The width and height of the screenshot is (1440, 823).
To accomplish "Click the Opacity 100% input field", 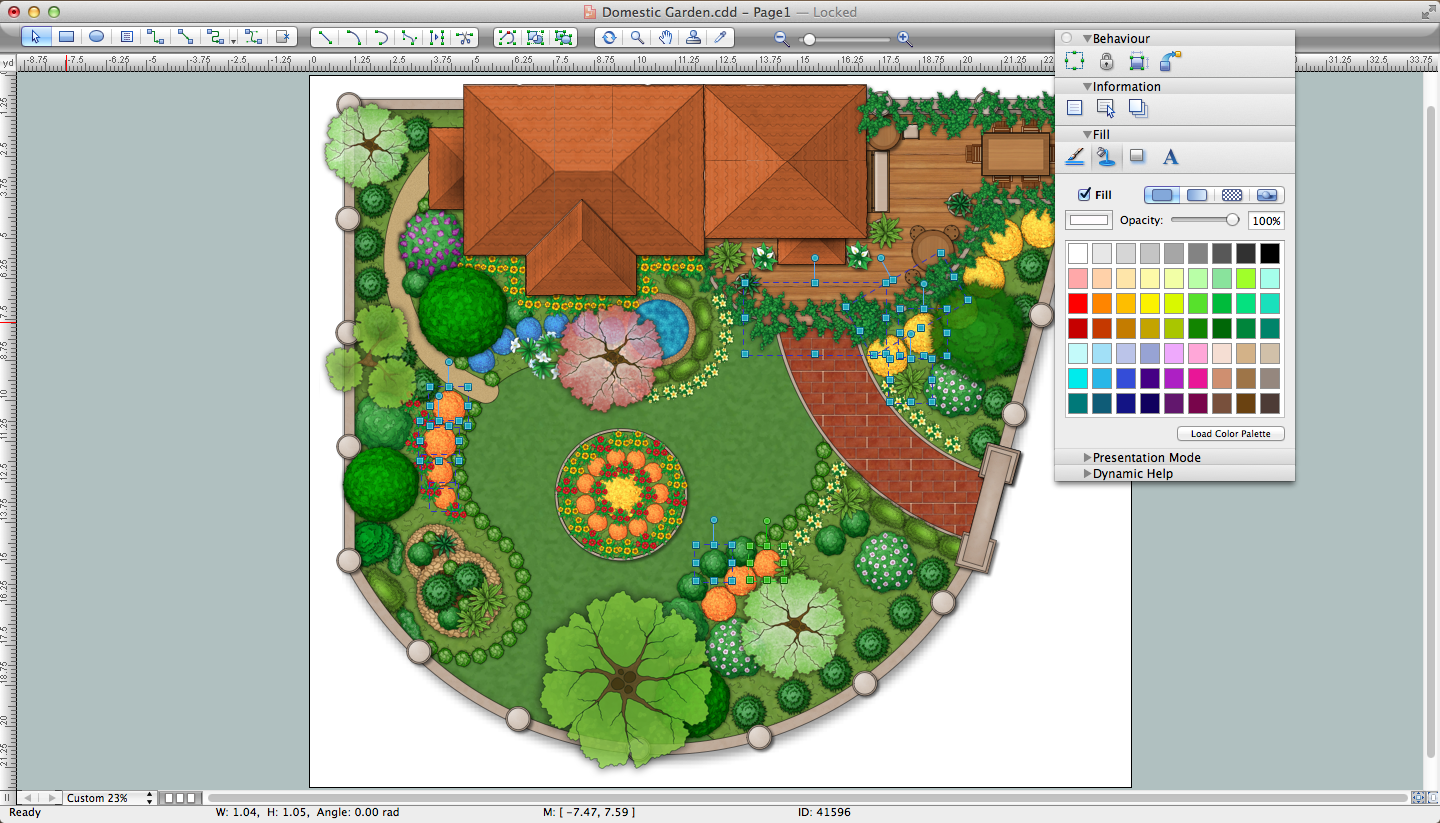I will point(1266,221).
